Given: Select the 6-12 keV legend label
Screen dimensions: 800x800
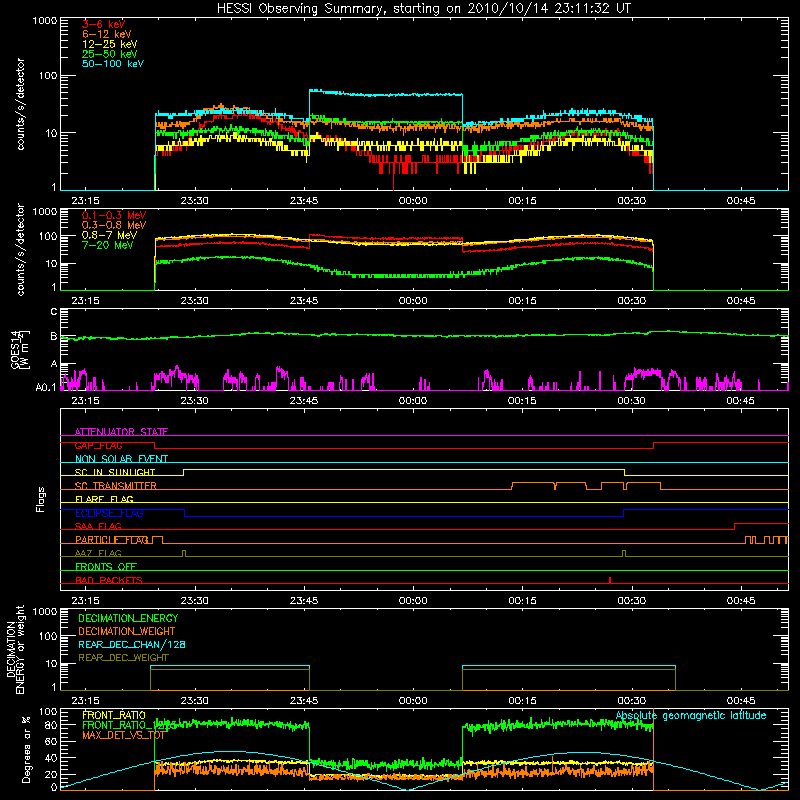Looking at the screenshot, I should point(106,34).
